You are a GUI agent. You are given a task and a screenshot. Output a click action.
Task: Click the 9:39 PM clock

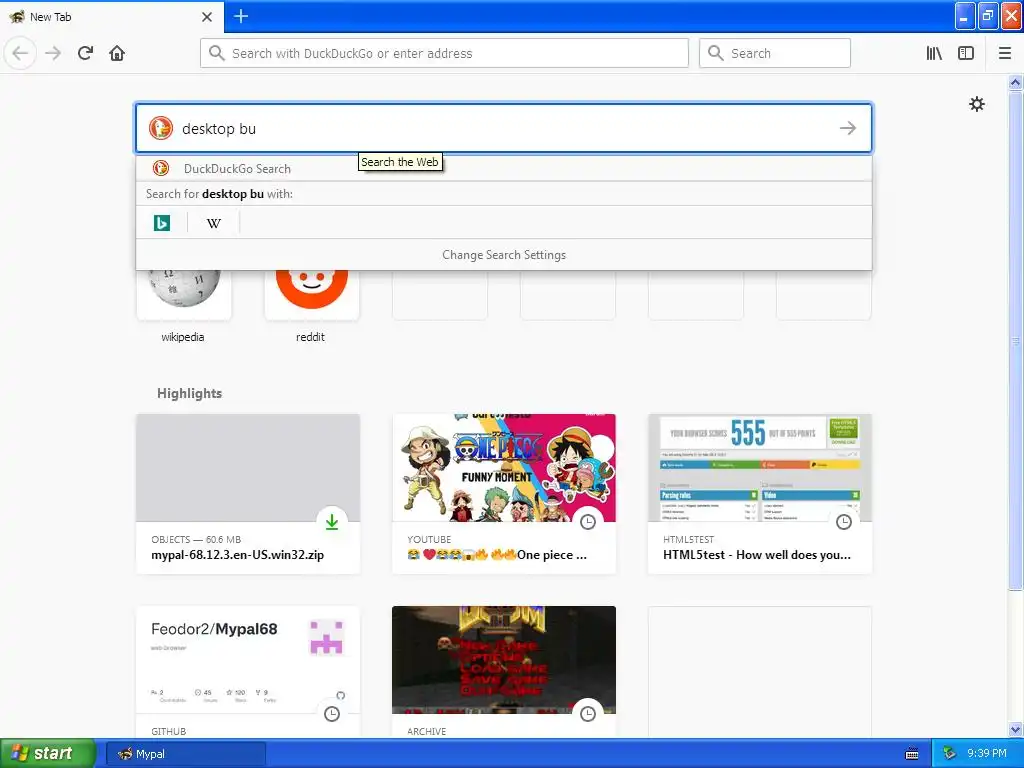click(x=987, y=754)
